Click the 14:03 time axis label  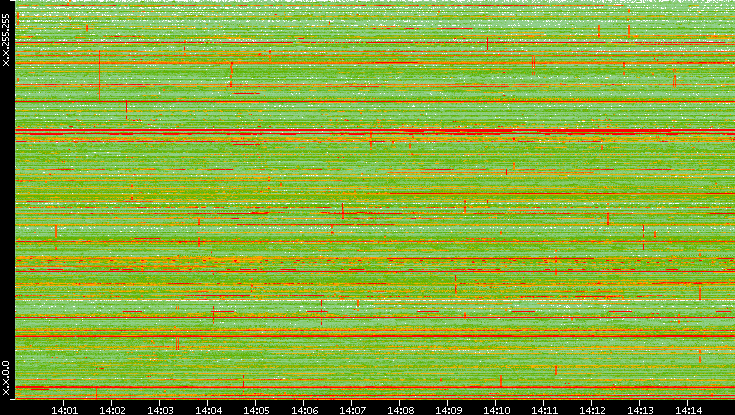coord(160,410)
